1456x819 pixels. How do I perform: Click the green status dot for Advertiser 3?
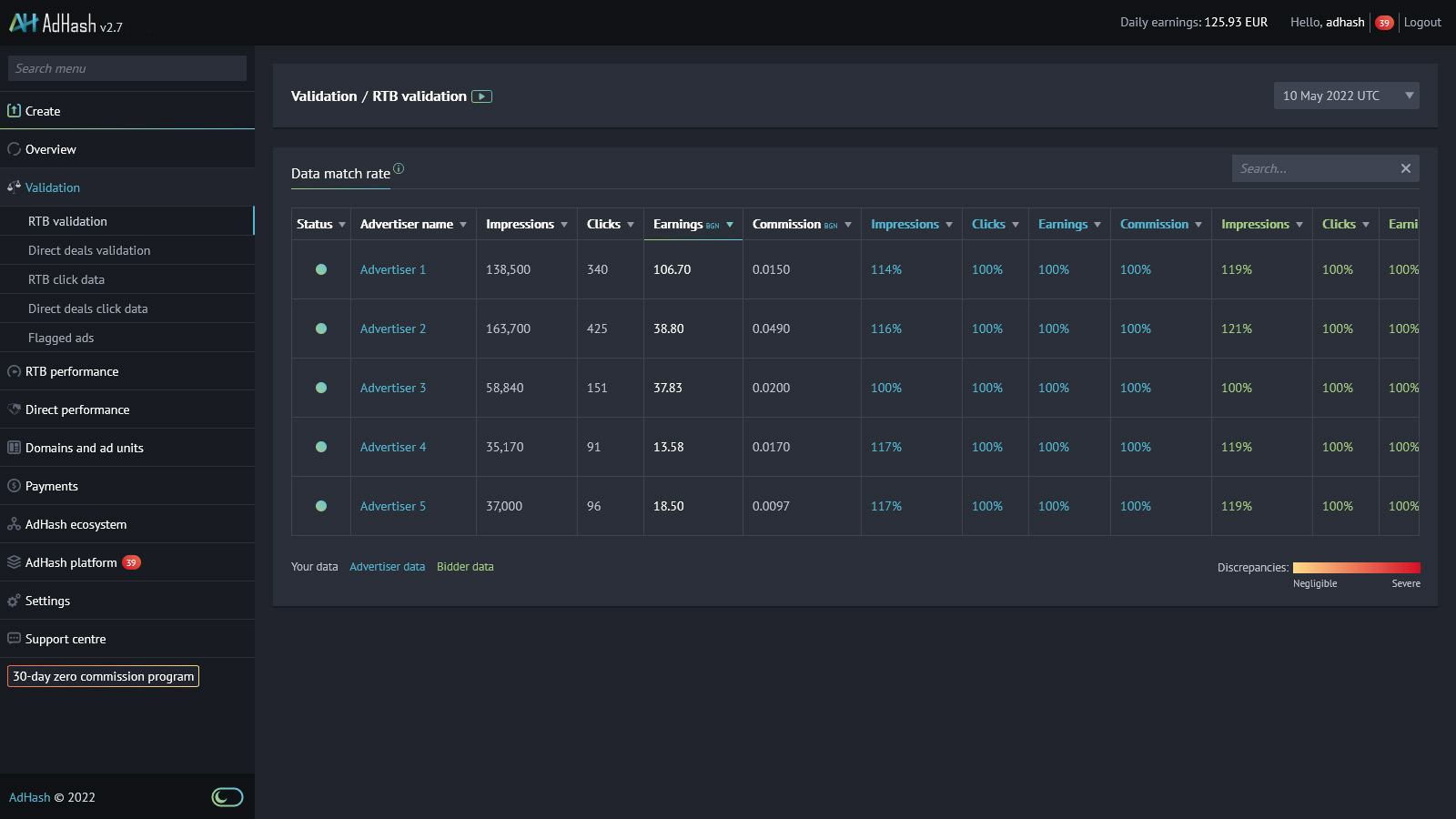pyautogui.click(x=320, y=388)
